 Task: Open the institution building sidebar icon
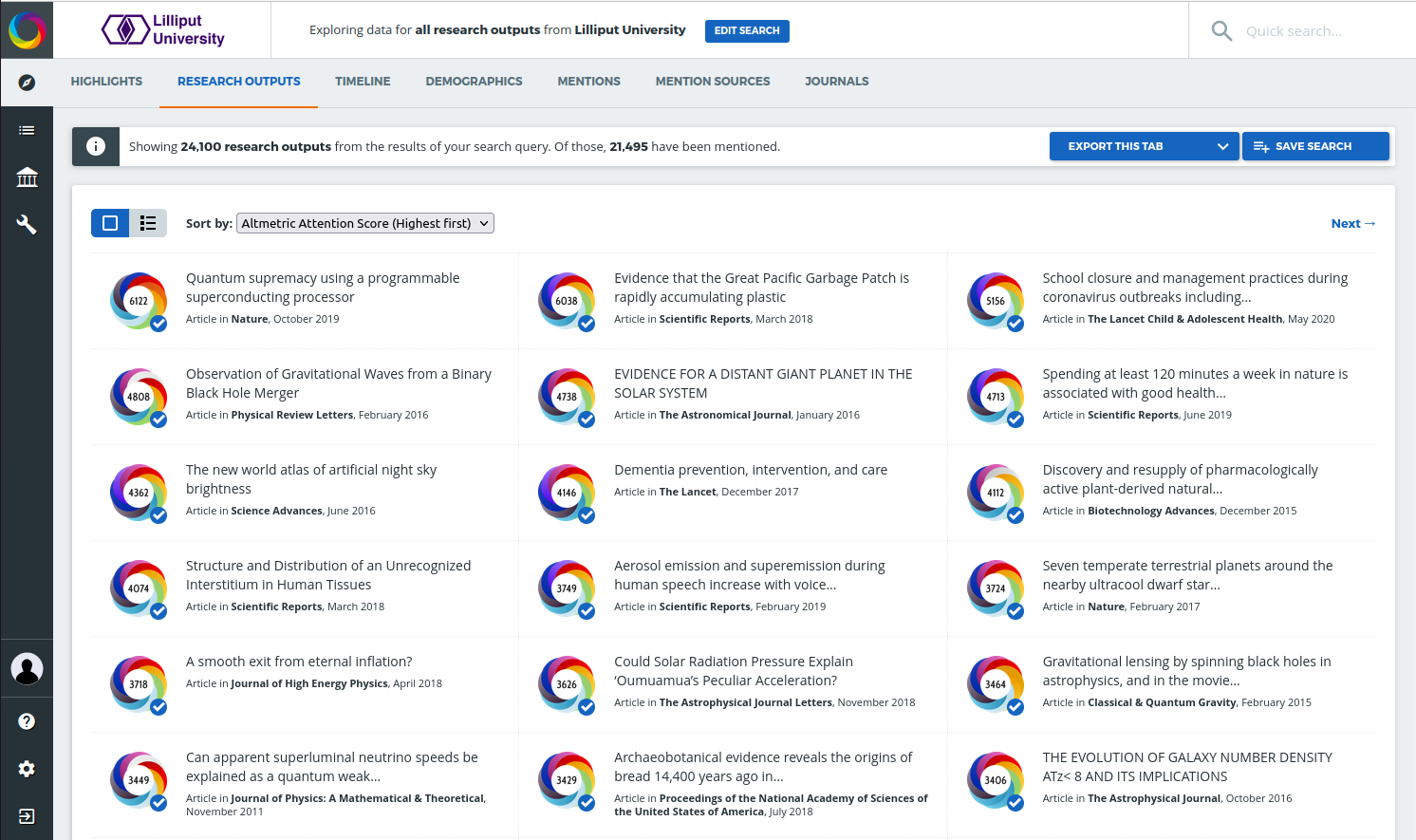[x=27, y=177]
